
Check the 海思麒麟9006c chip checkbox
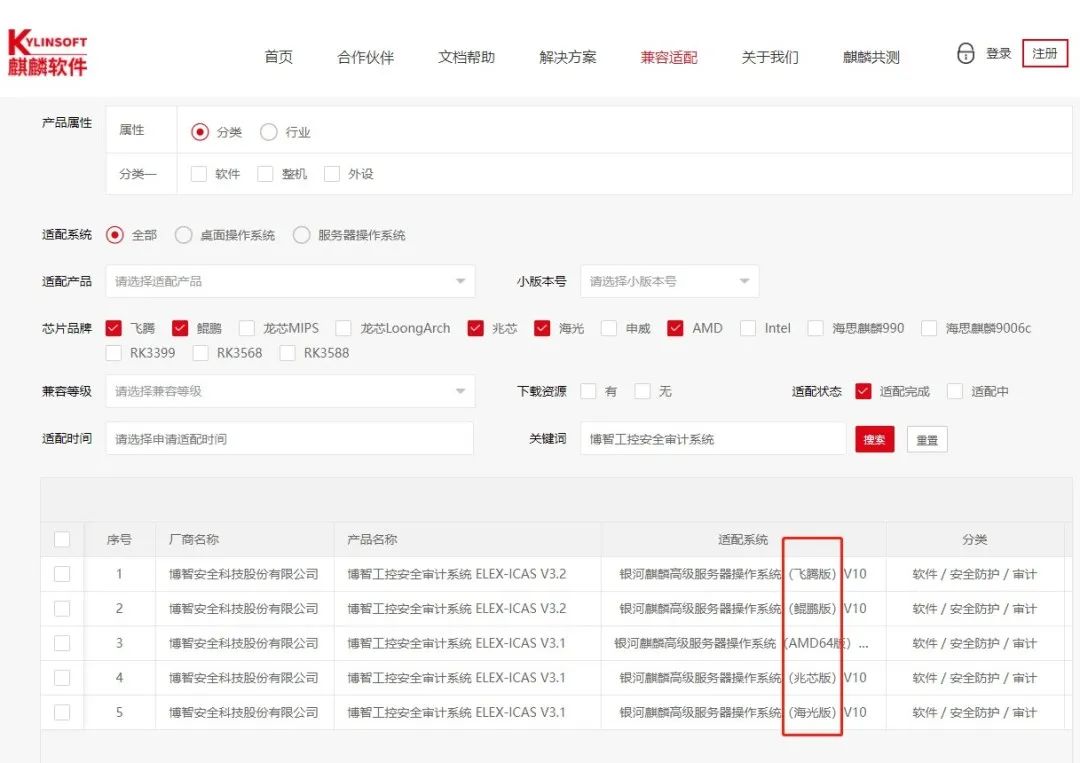pos(929,328)
